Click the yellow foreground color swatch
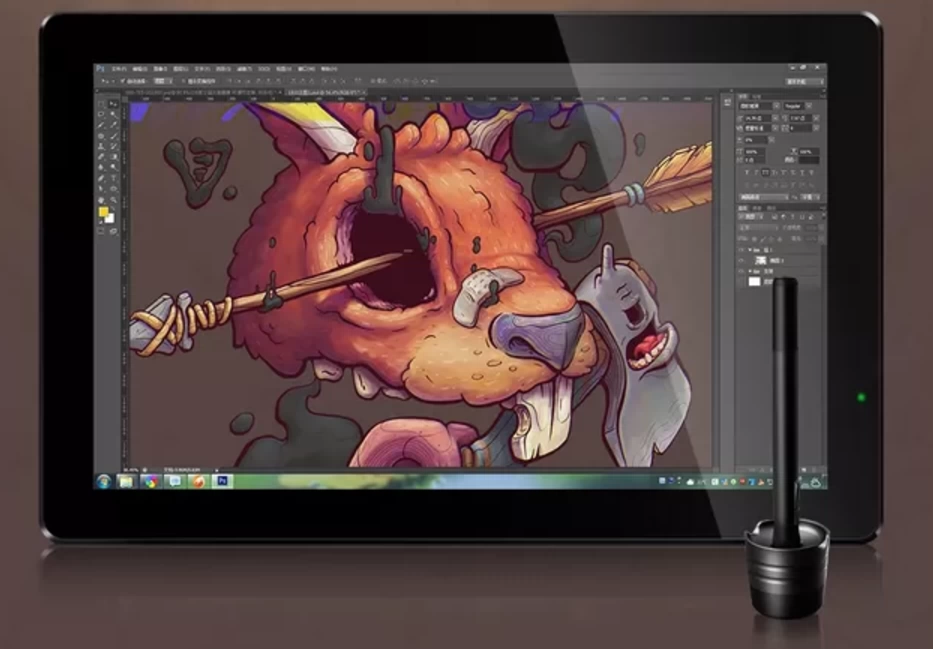Viewport: 933px width, 649px height. 103,213
